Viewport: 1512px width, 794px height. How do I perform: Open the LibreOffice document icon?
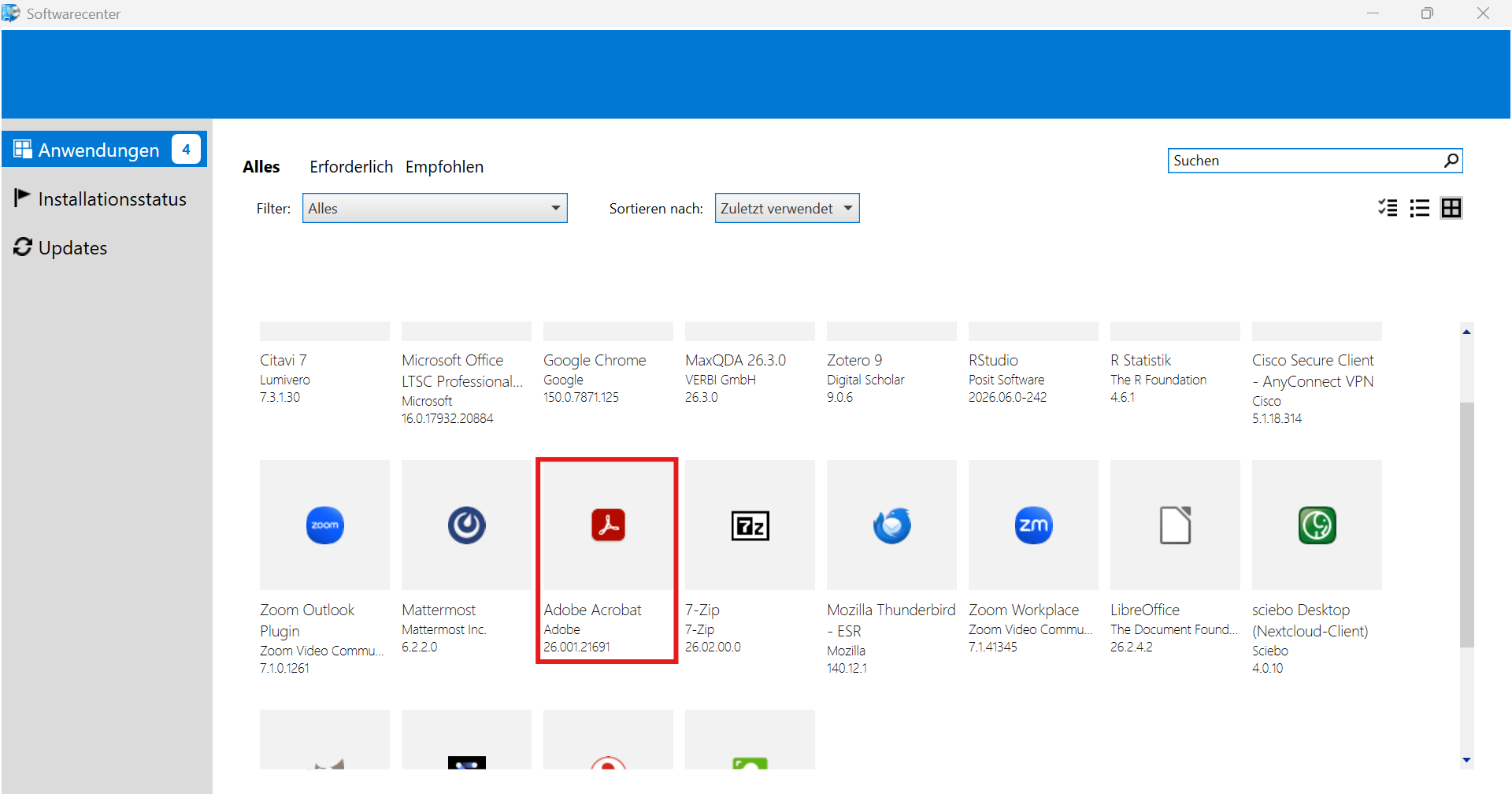click(x=1175, y=525)
